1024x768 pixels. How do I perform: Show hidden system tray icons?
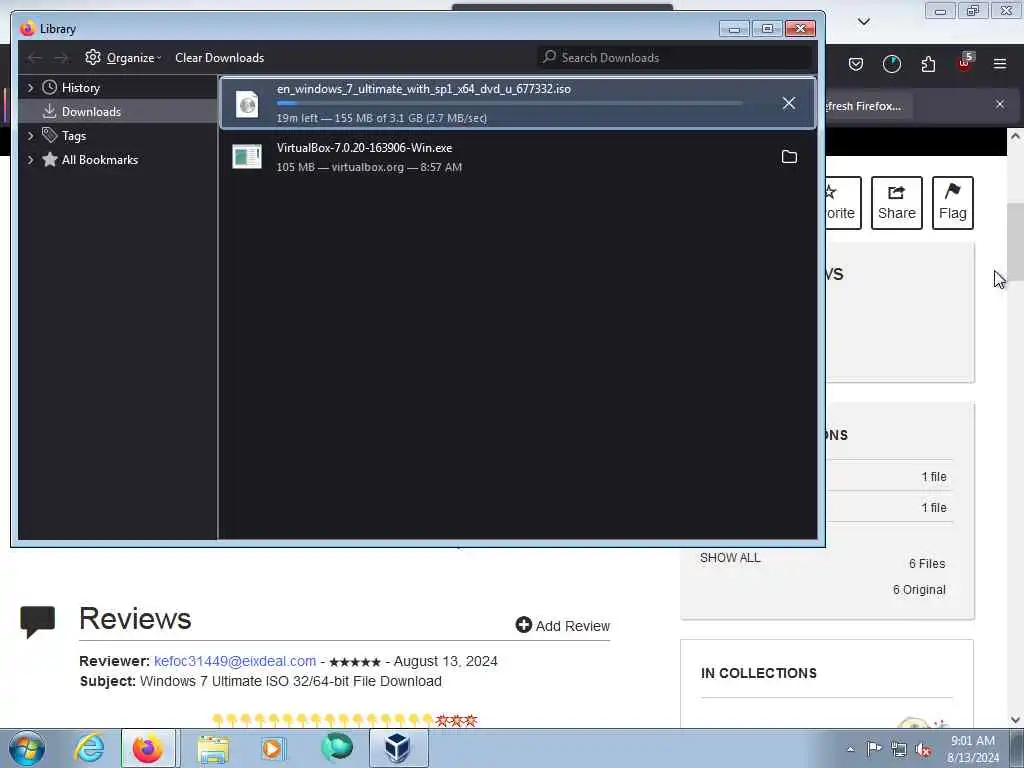pyautogui.click(x=850, y=749)
